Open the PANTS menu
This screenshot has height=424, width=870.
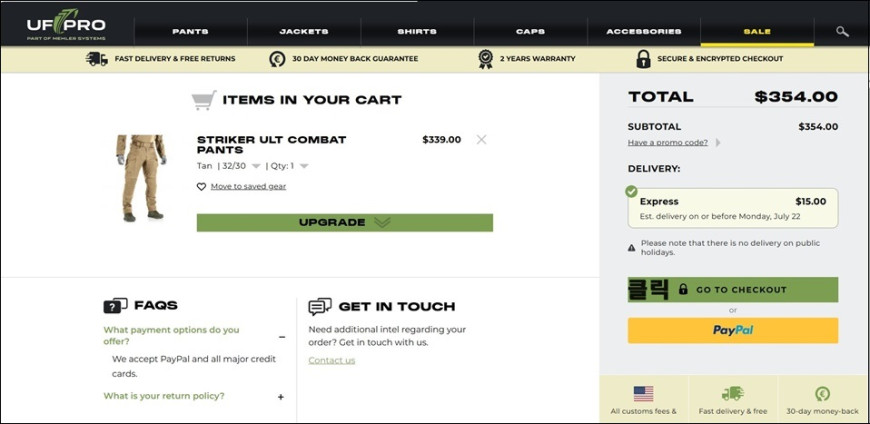click(x=190, y=32)
